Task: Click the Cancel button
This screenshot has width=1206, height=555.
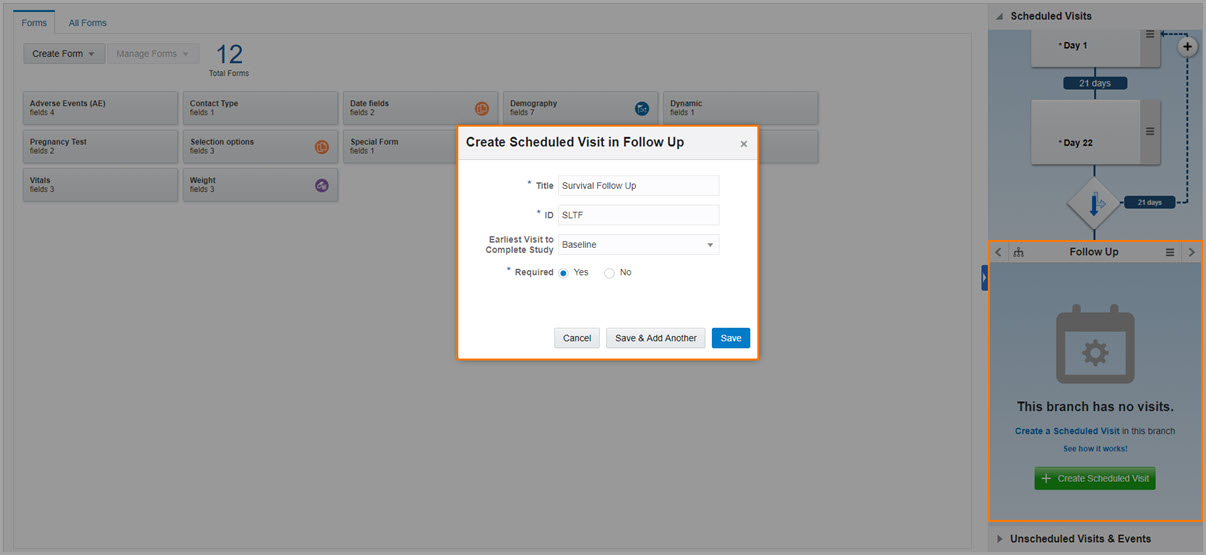Action: point(577,338)
